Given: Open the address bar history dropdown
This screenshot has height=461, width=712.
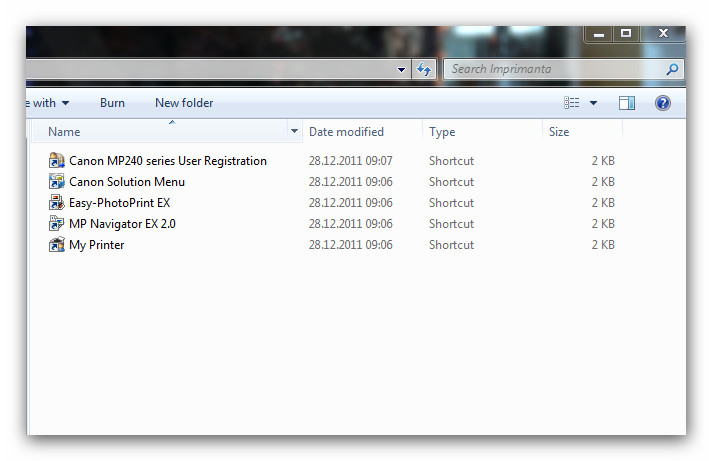Looking at the screenshot, I should click(401, 70).
